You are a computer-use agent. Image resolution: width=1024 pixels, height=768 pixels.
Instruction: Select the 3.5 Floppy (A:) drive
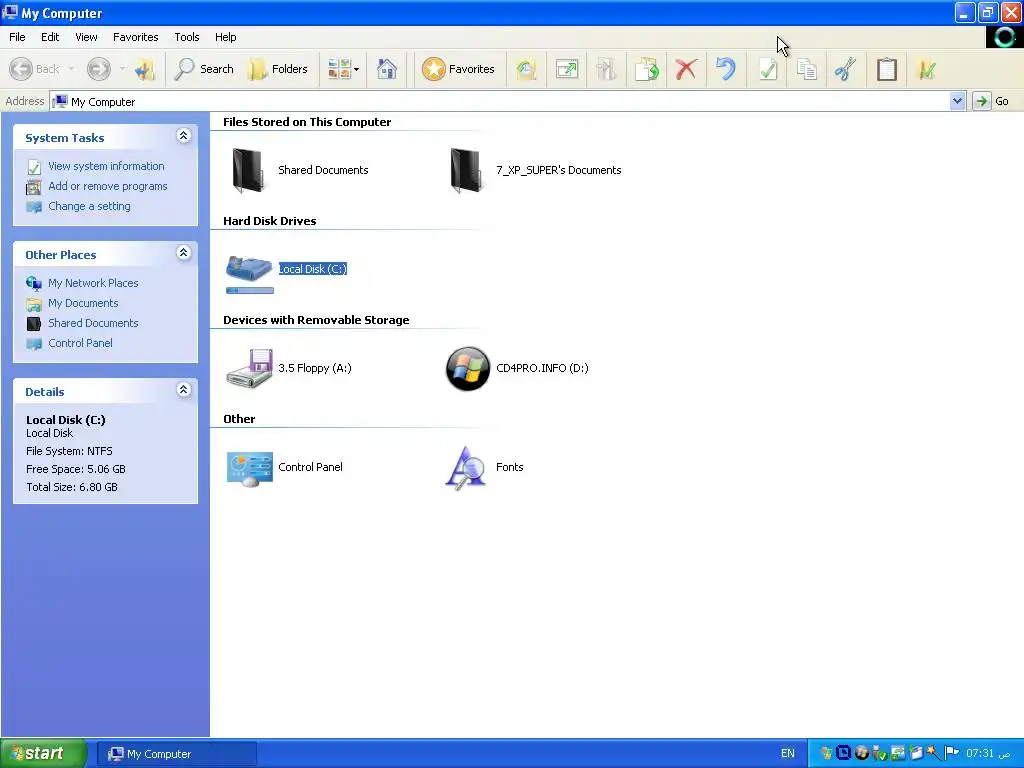coord(289,368)
